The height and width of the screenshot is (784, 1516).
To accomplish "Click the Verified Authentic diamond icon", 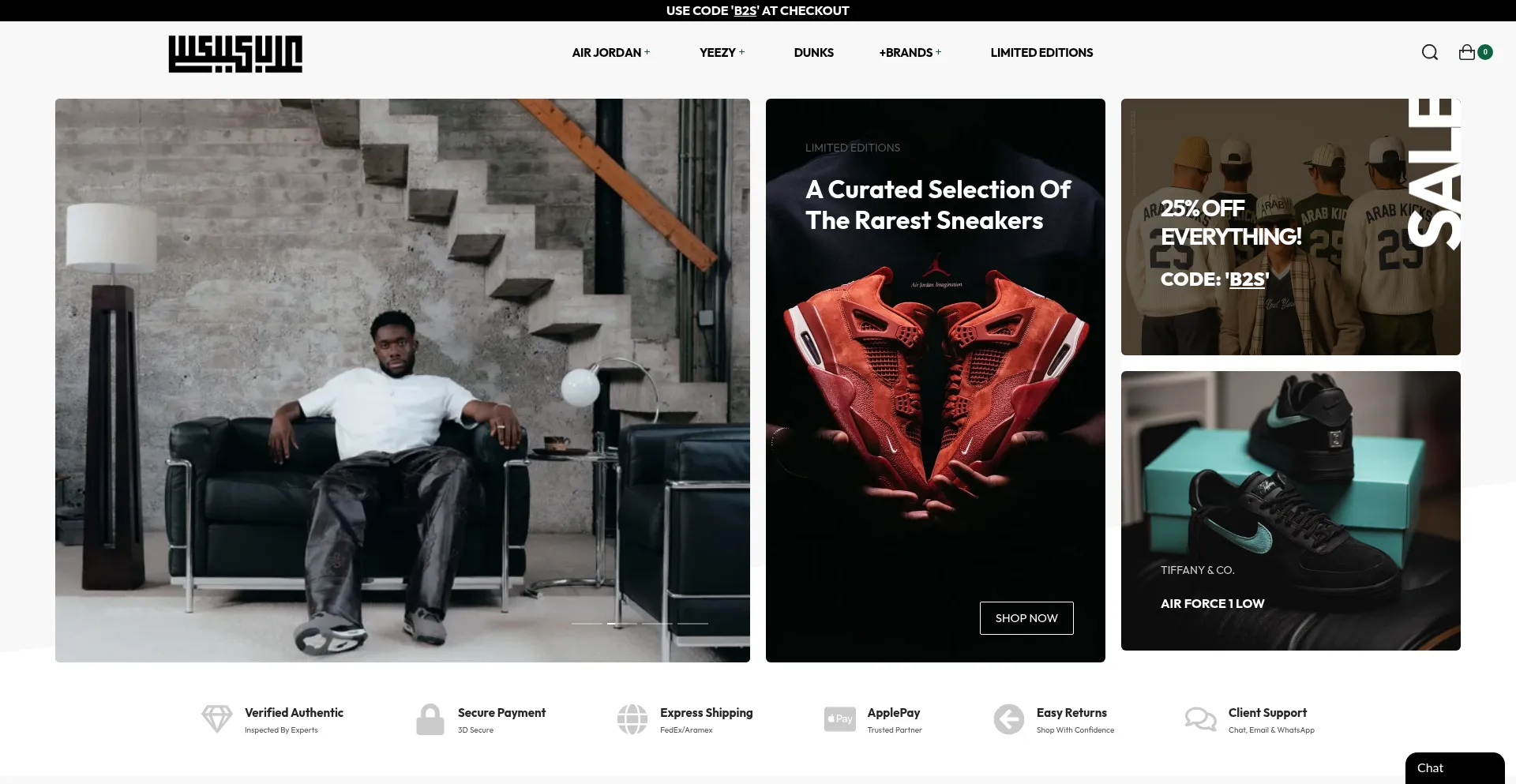I will click(x=216, y=719).
